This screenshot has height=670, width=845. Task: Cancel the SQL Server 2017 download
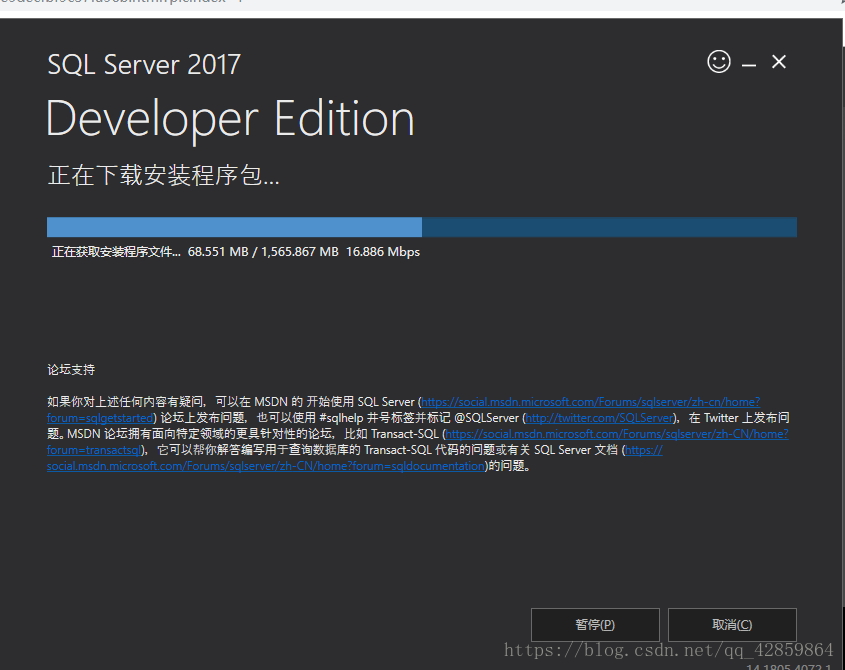click(731, 624)
